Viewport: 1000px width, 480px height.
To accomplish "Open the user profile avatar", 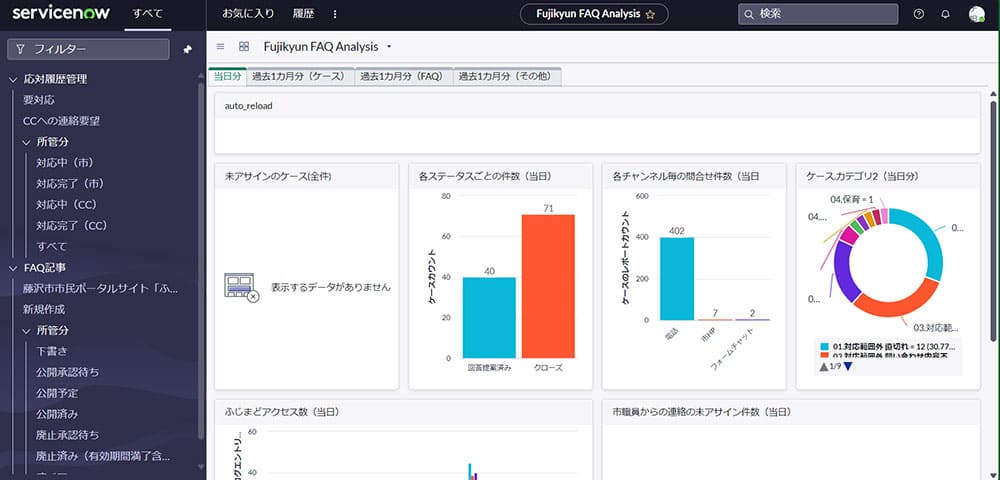I will (x=976, y=14).
